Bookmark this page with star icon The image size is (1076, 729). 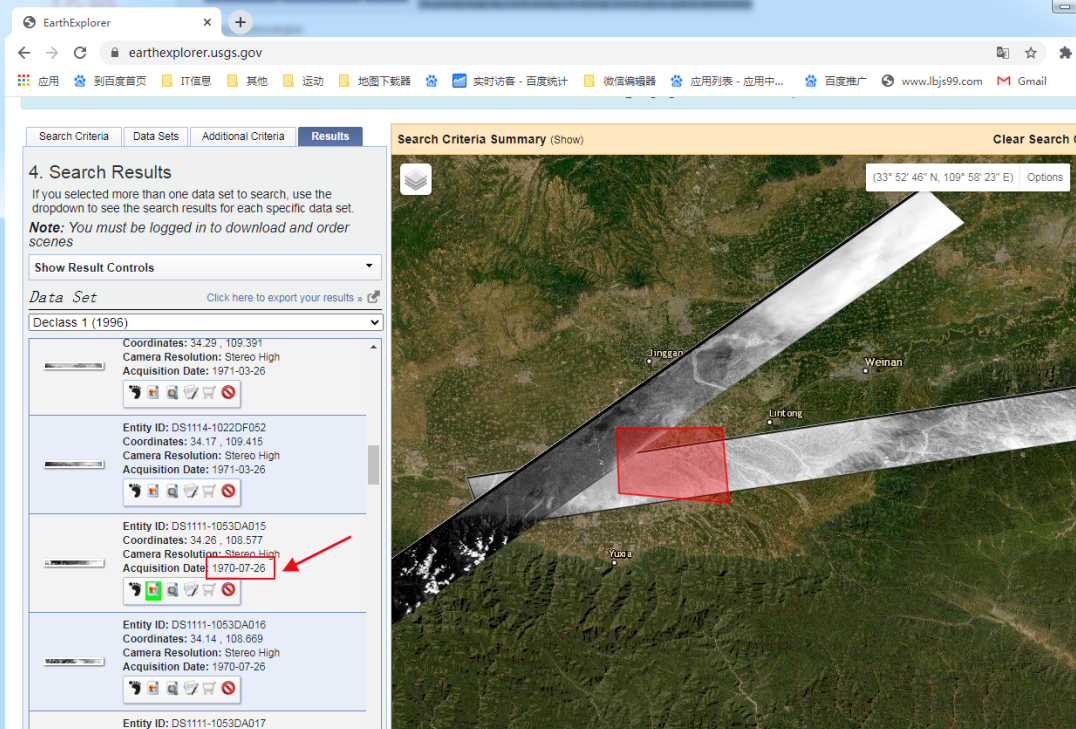(1030, 52)
